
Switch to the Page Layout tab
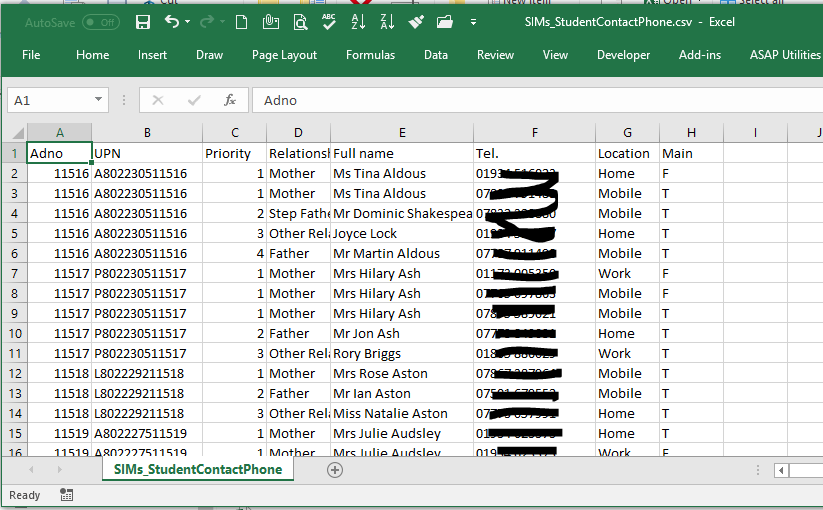[x=284, y=55]
